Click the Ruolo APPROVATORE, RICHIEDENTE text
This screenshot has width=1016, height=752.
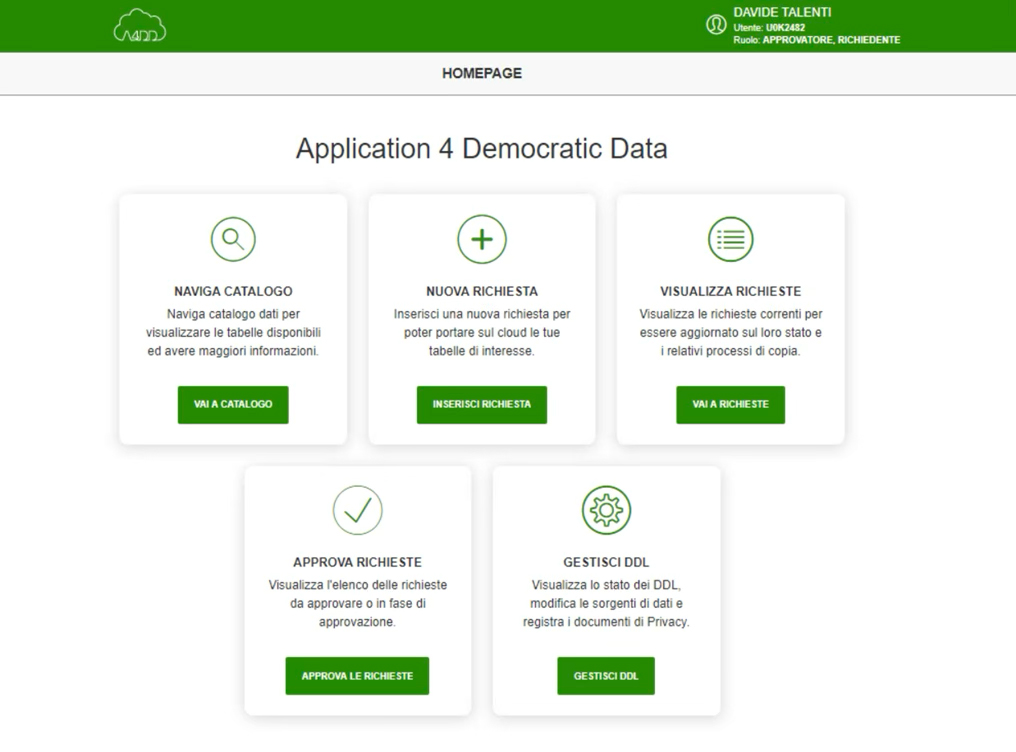[x=816, y=40]
